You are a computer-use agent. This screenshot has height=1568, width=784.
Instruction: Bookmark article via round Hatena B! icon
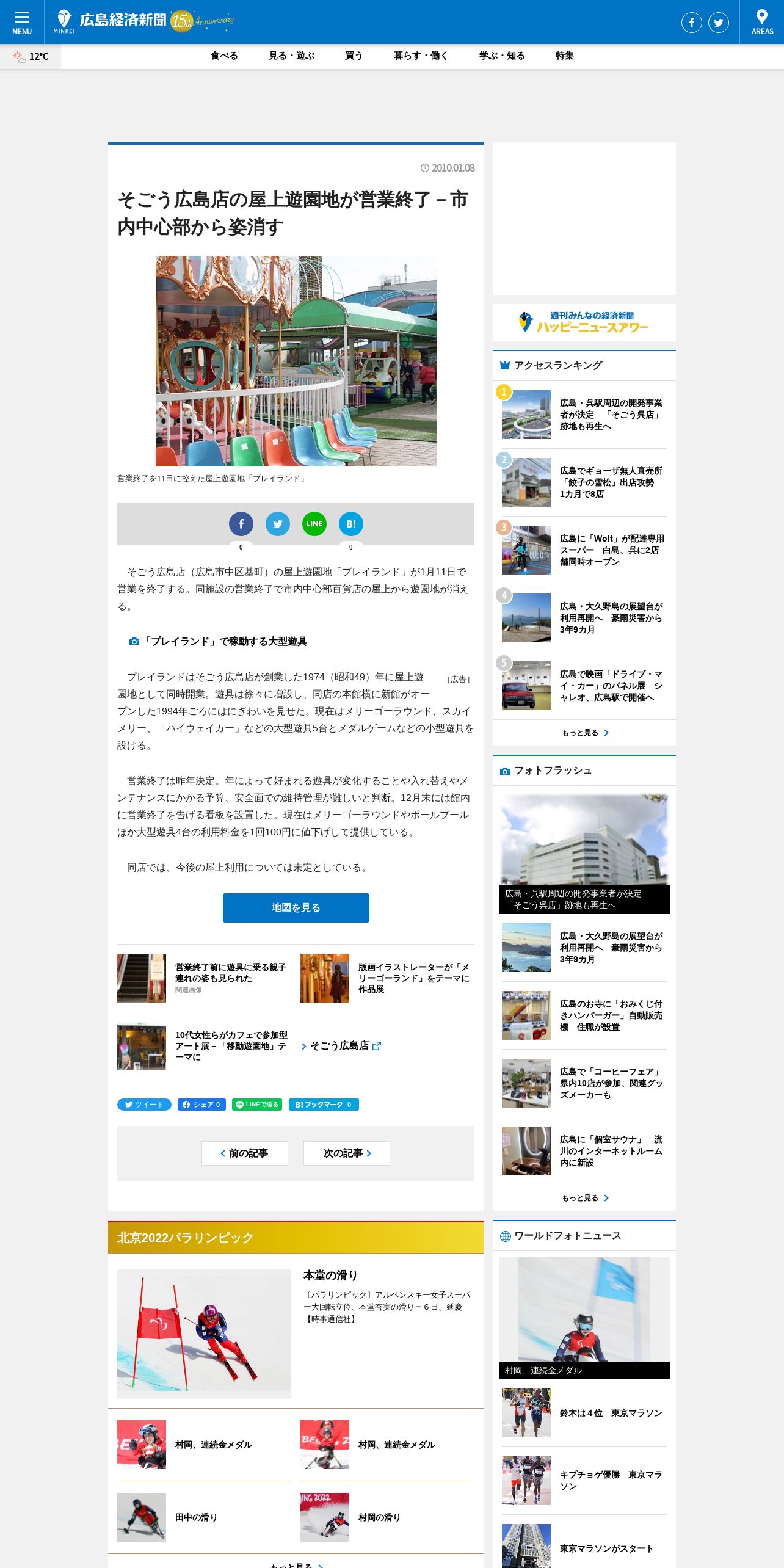[351, 524]
